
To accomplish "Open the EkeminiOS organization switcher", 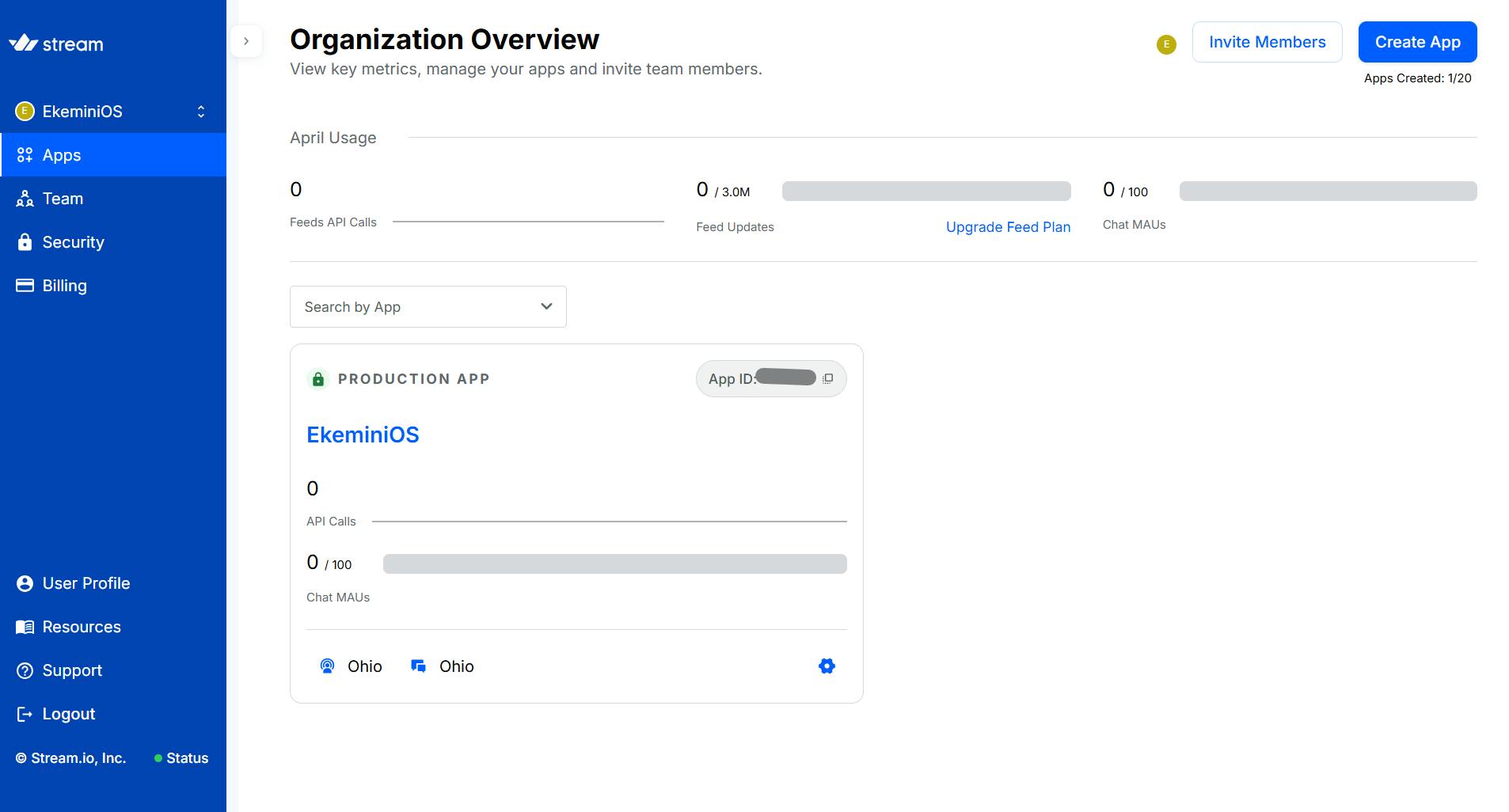I will (112, 112).
